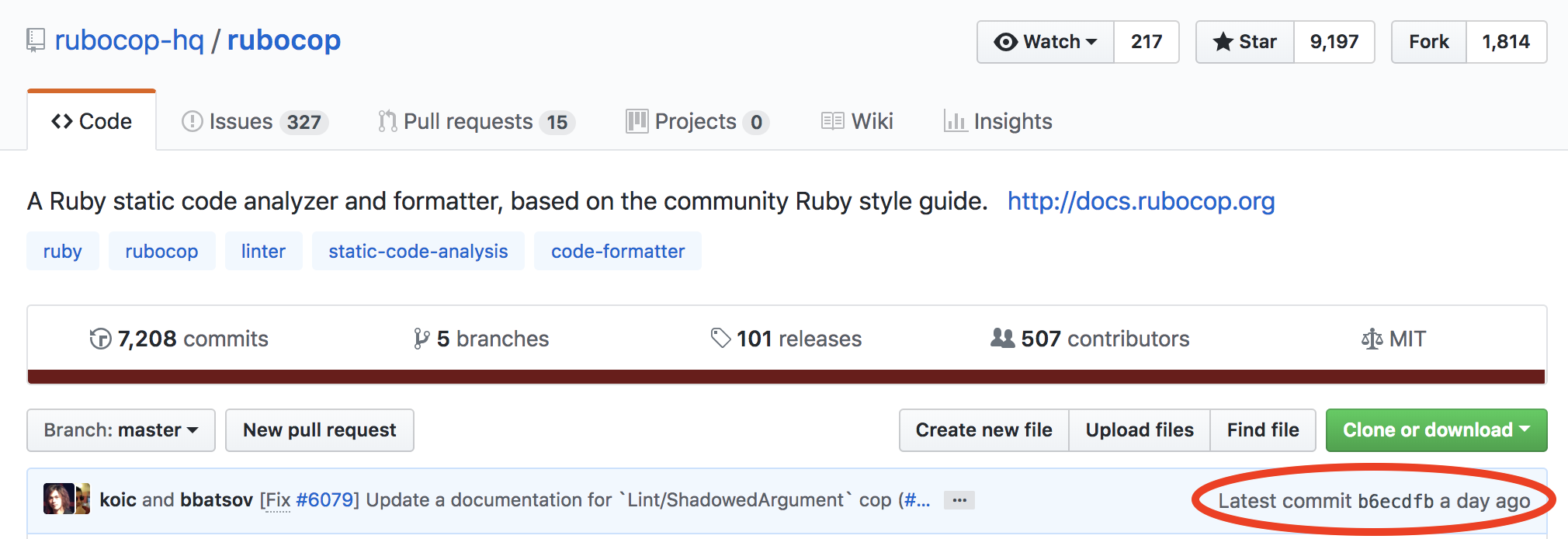Viewport: 1568px width, 539px height.
Task: Open the Clone or download dropdown
Action: [1437, 430]
